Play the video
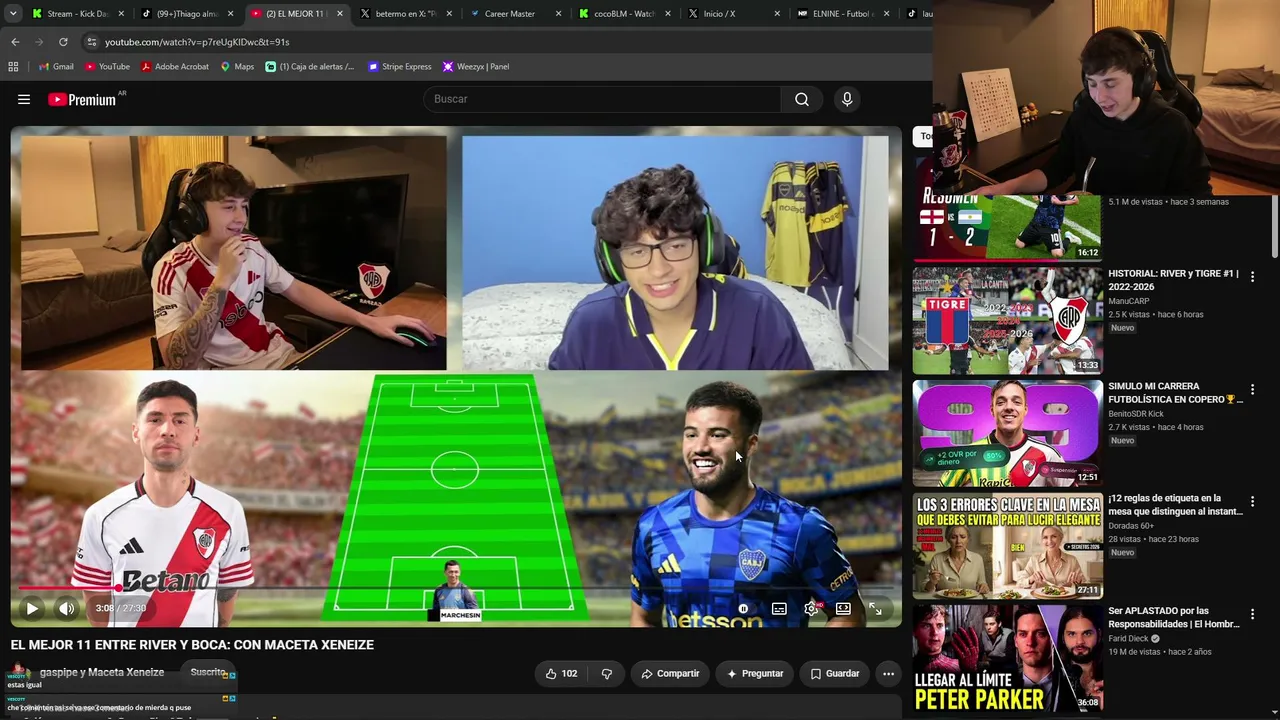The height and width of the screenshot is (720, 1280). (32, 608)
